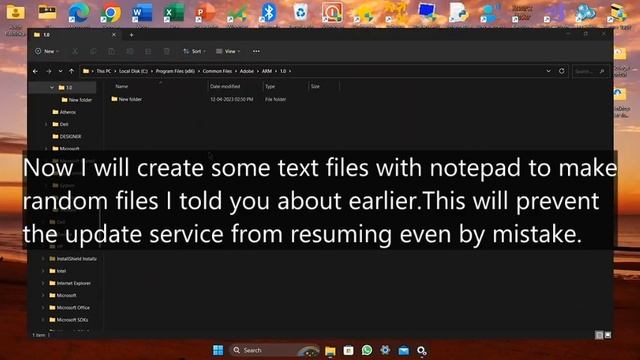Collapse the 1.0 folder in tree

[x=52, y=87]
